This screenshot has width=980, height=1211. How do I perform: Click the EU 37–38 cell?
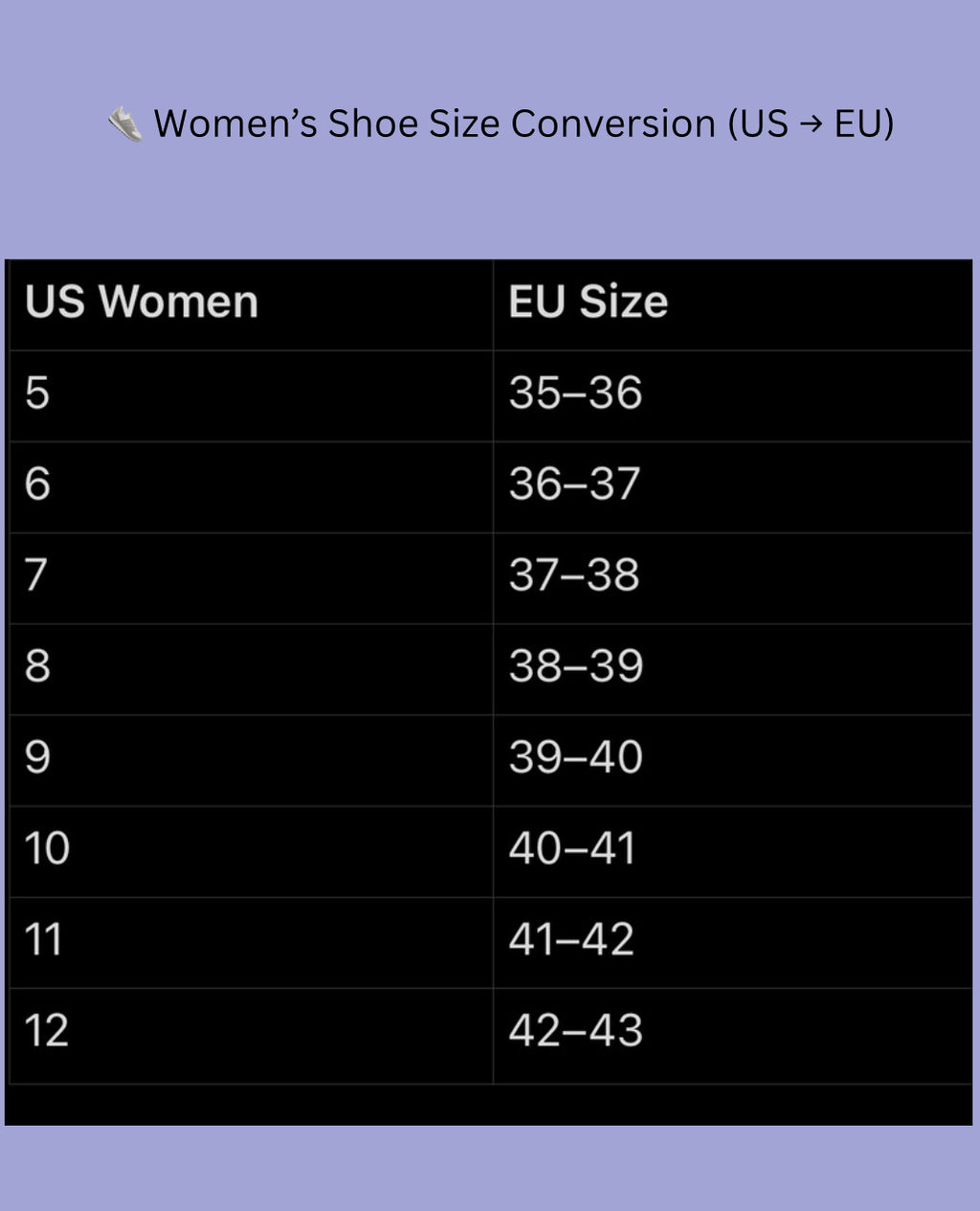tap(574, 575)
